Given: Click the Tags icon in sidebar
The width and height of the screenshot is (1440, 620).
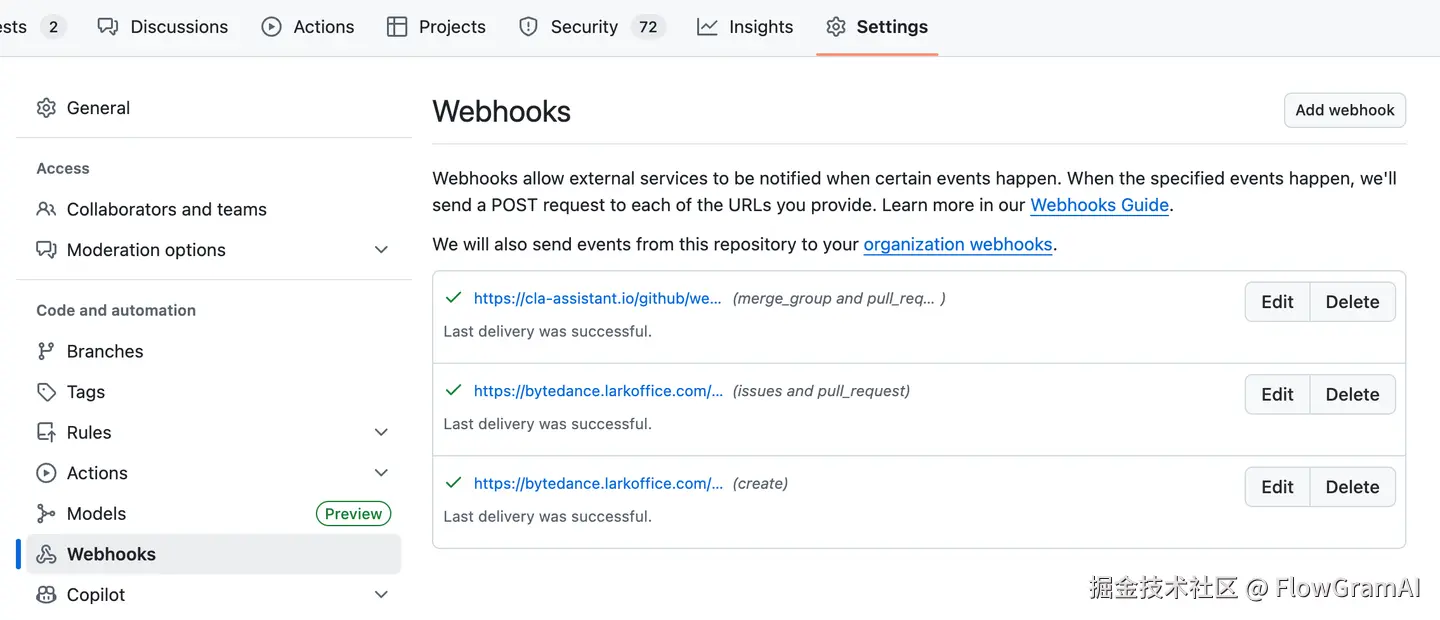Looking at the screenshot, I should click(46, 392).
